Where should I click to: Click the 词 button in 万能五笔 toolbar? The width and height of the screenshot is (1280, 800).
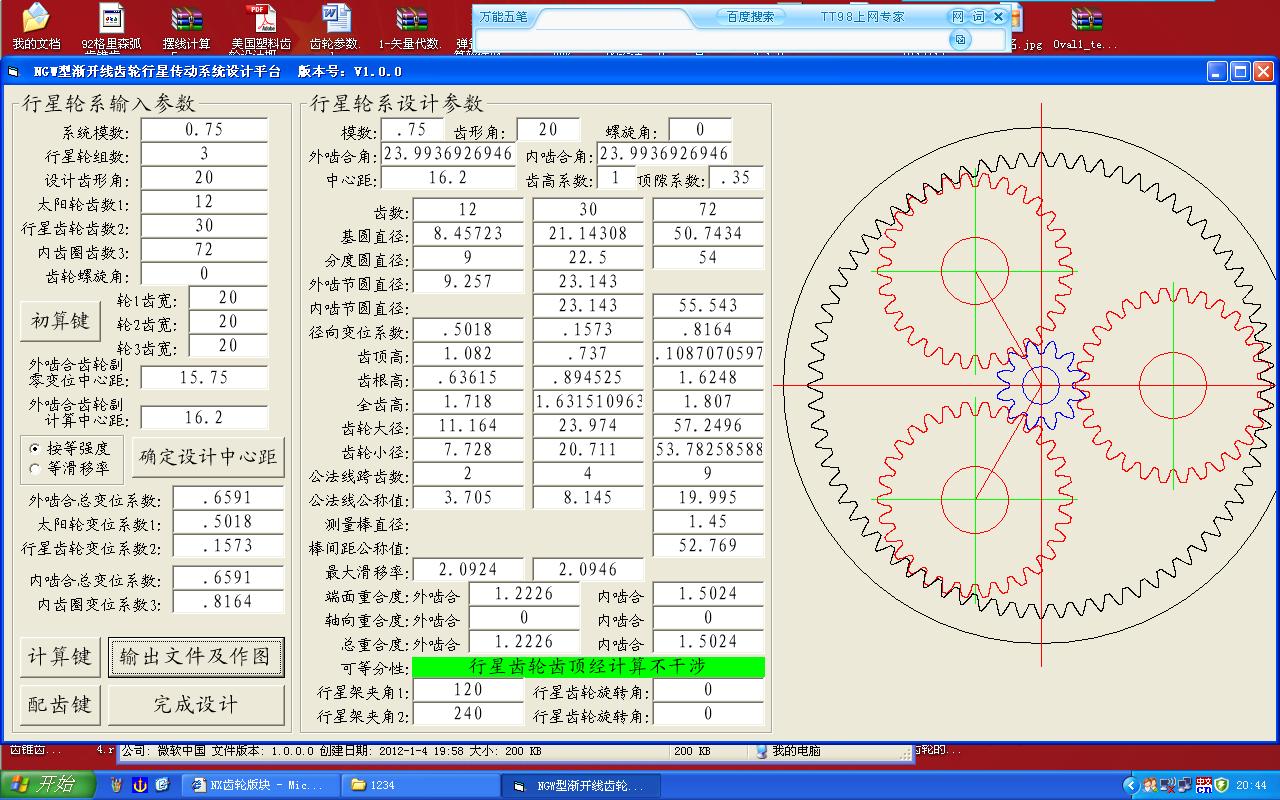pos(977,17)
